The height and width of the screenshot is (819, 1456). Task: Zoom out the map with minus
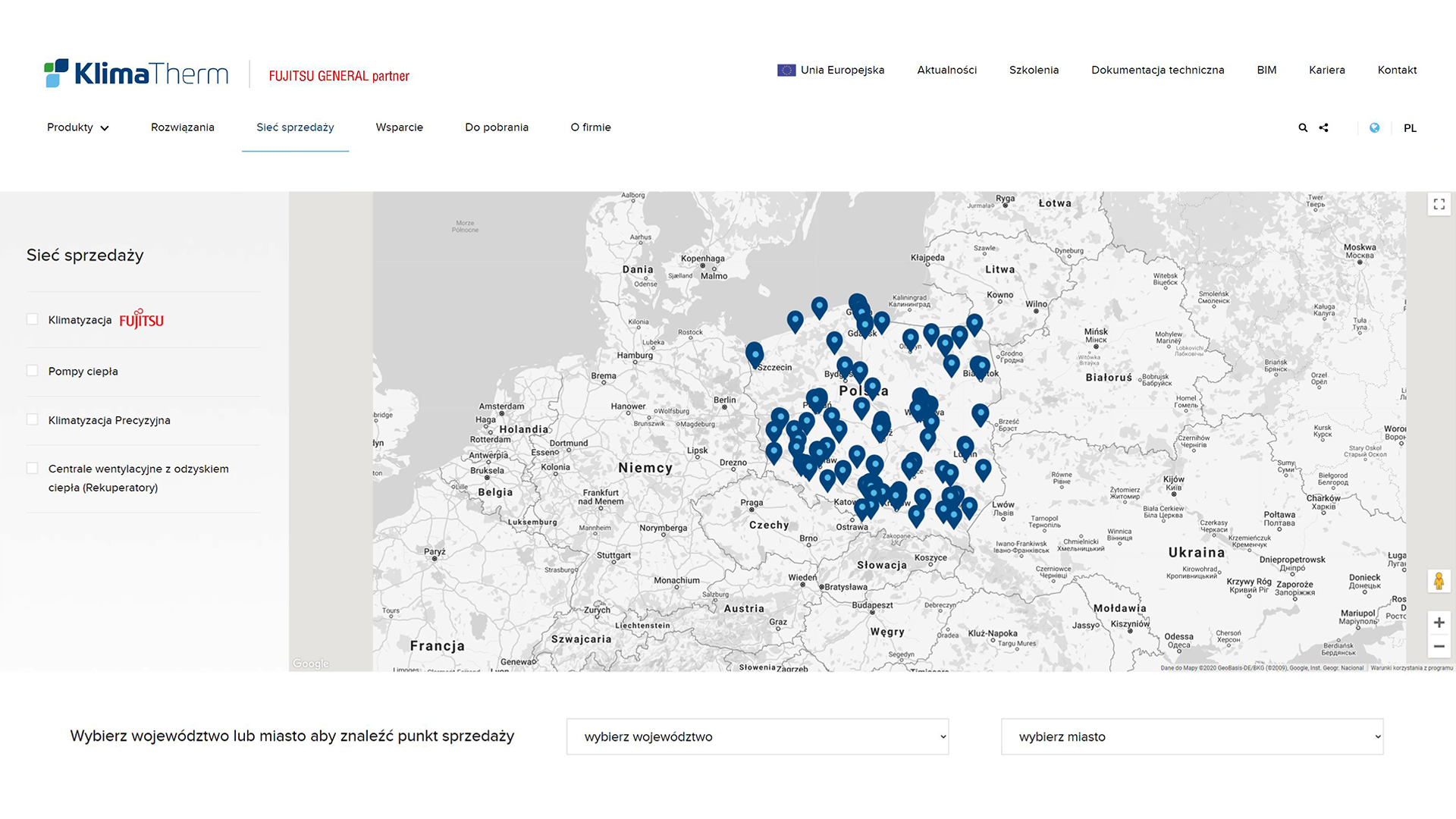pyautogui.click(x=1439, y=647)
